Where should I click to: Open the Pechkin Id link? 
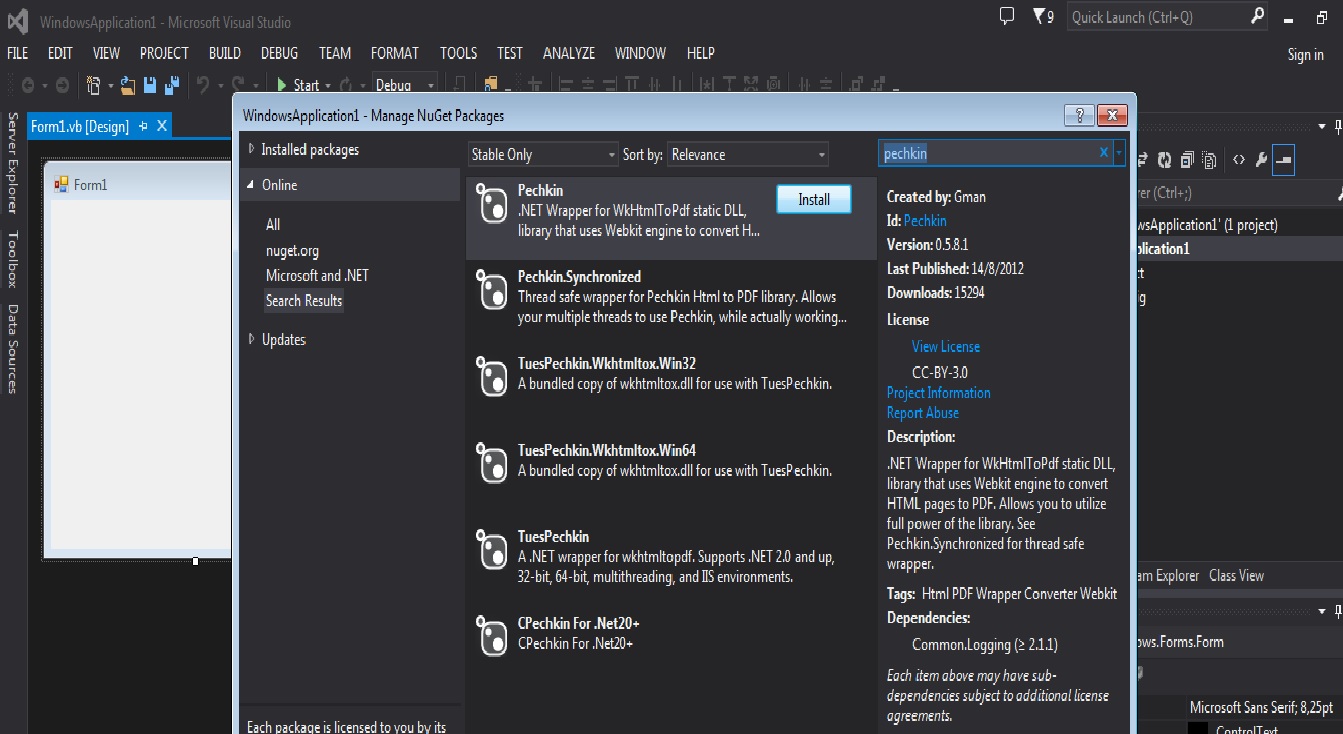925,221
